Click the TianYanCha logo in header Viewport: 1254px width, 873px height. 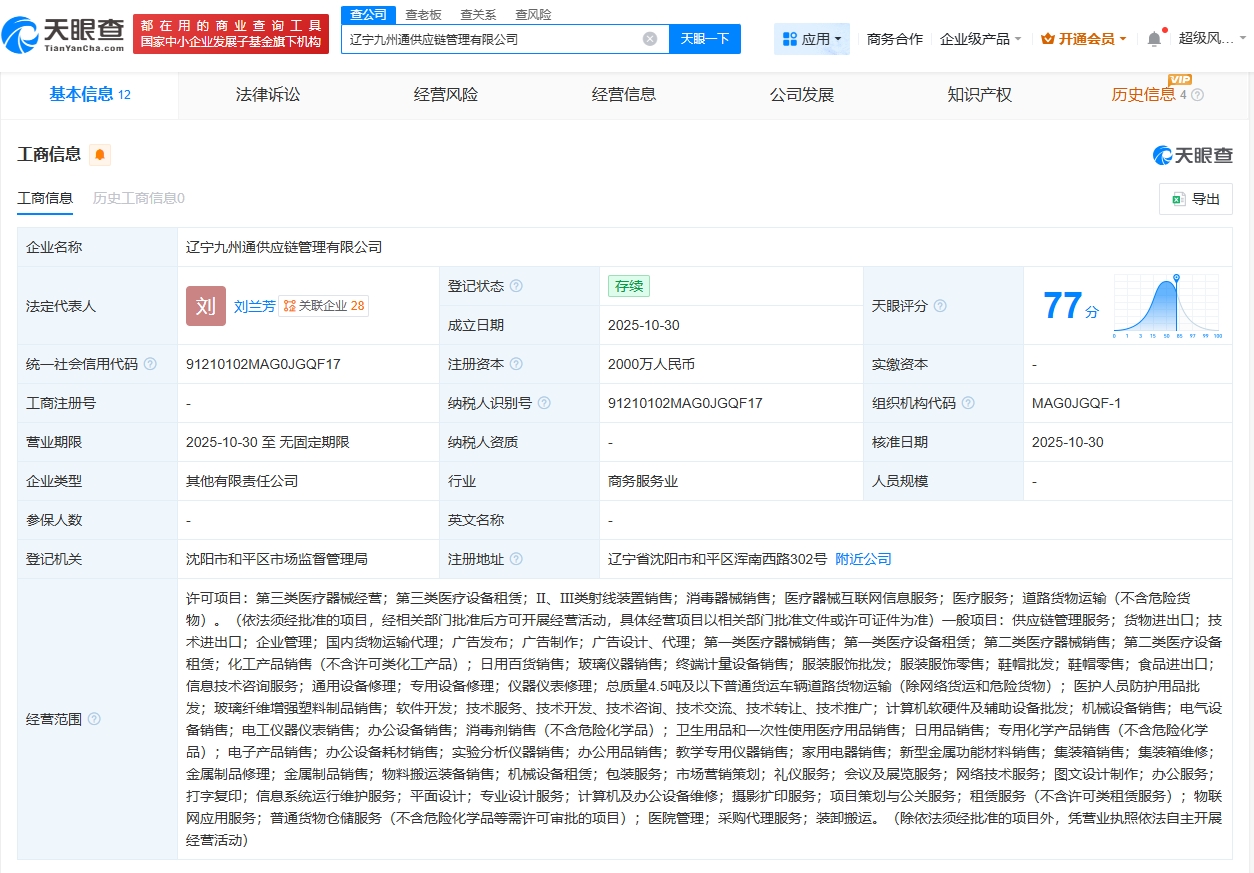click(64, 35)
